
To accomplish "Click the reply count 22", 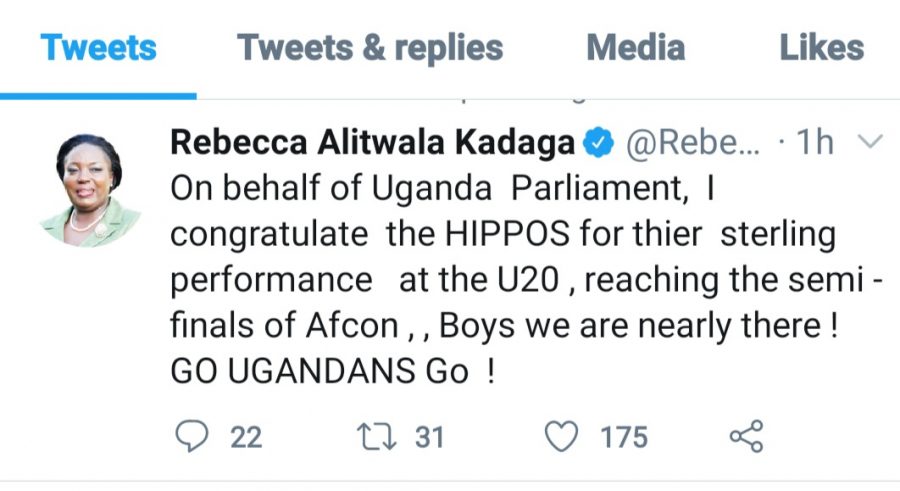I will pos(246,437).
